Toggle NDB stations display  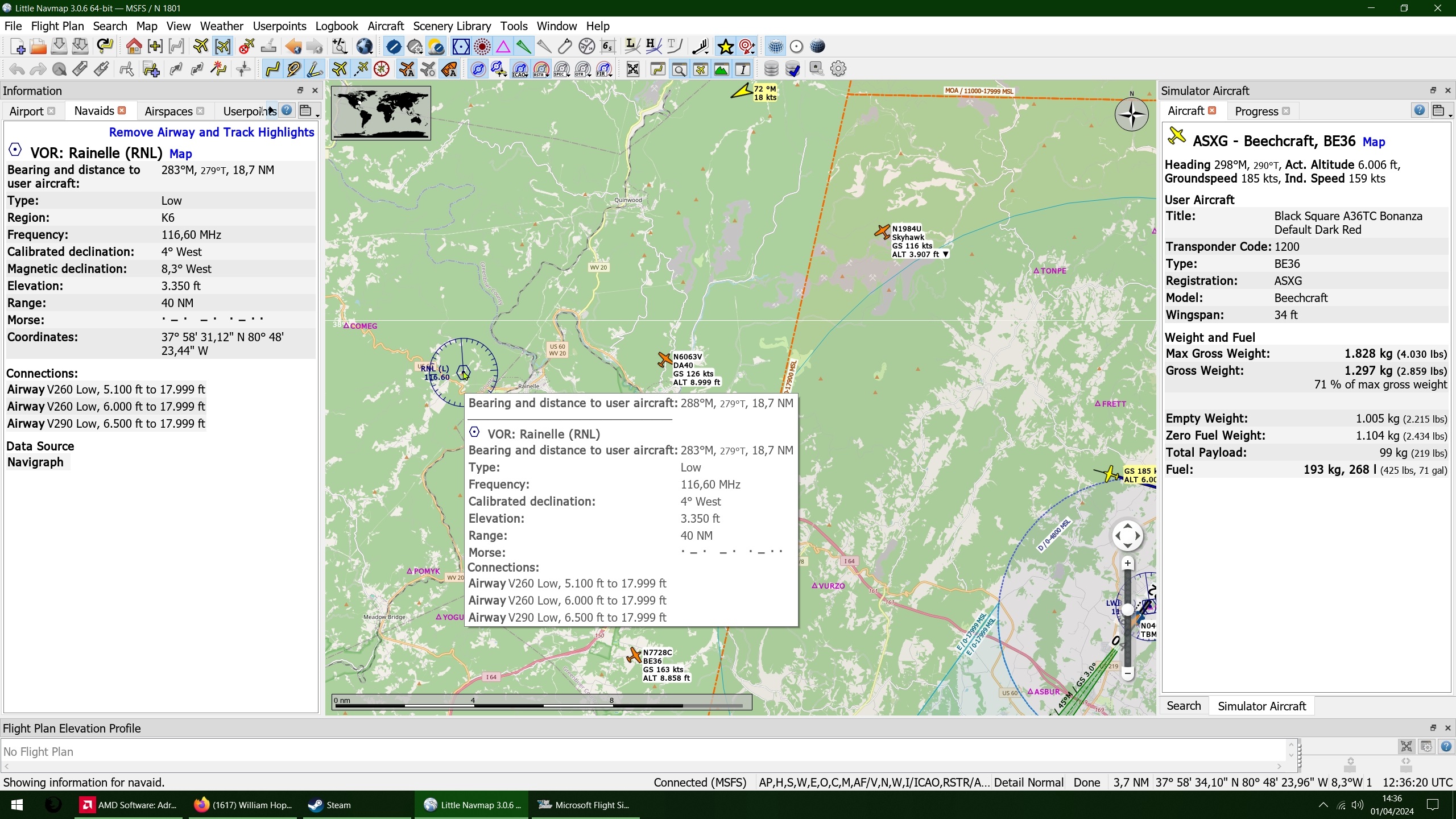(x=482, y=47)
